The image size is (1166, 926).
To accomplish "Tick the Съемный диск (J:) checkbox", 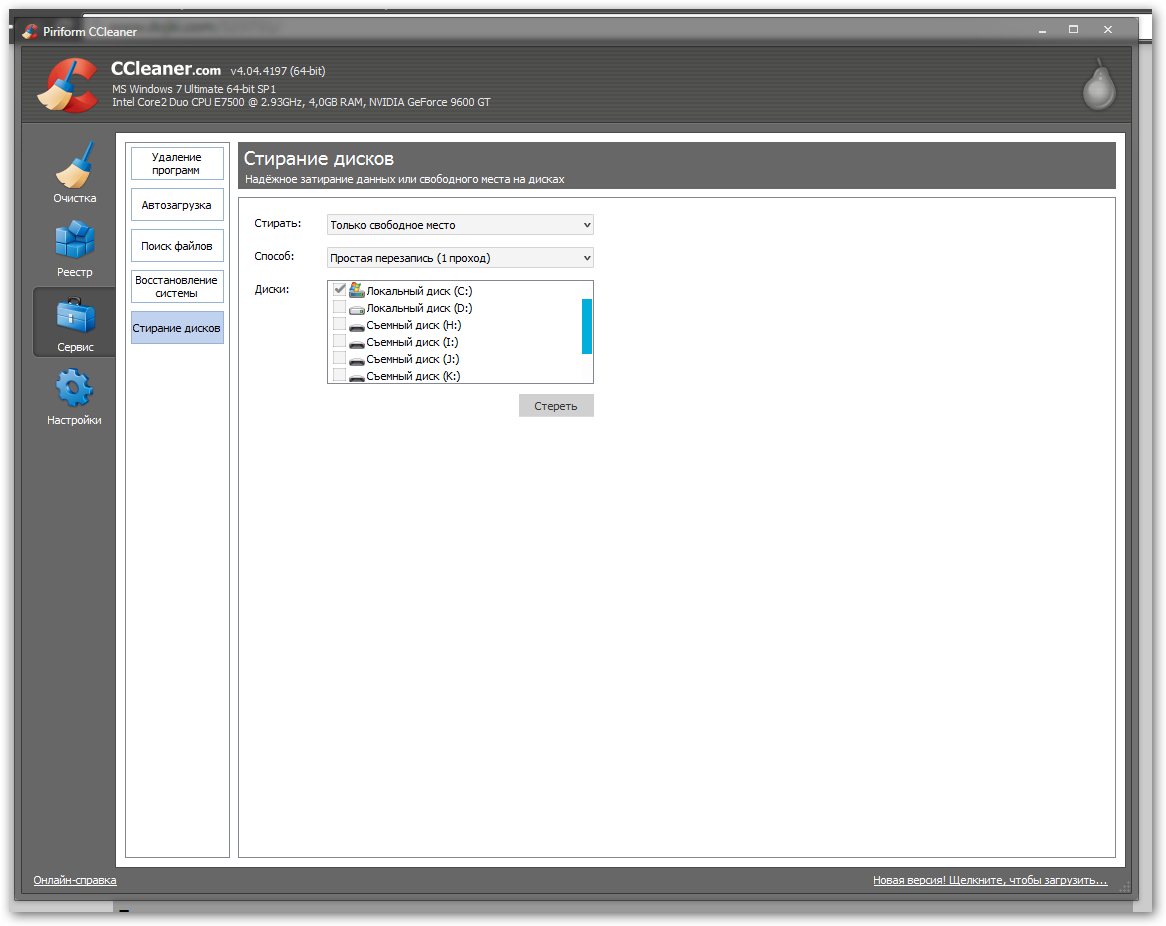I will [x=339, y=359].
